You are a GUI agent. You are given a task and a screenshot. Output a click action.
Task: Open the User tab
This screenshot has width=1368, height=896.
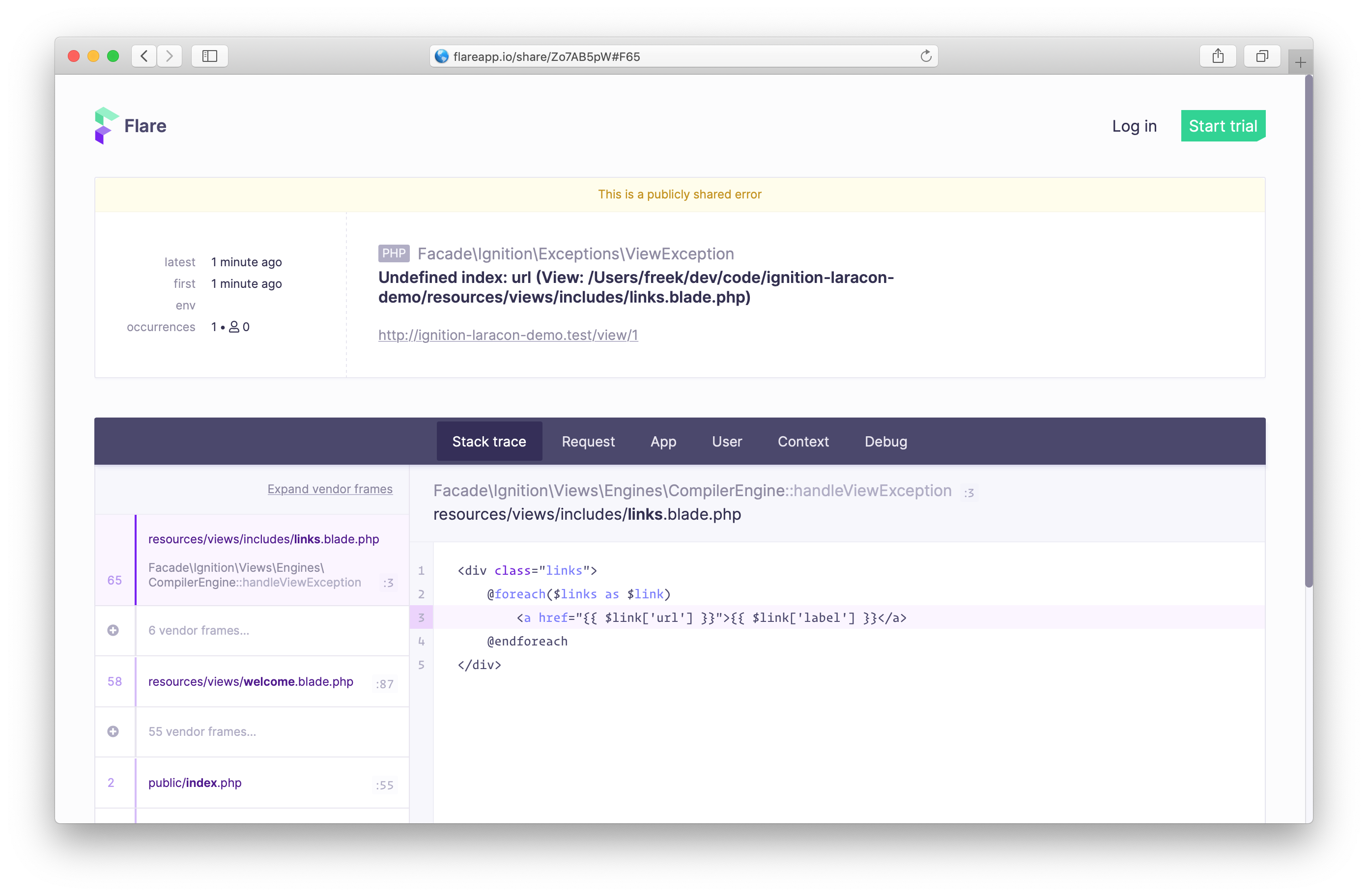727,442
